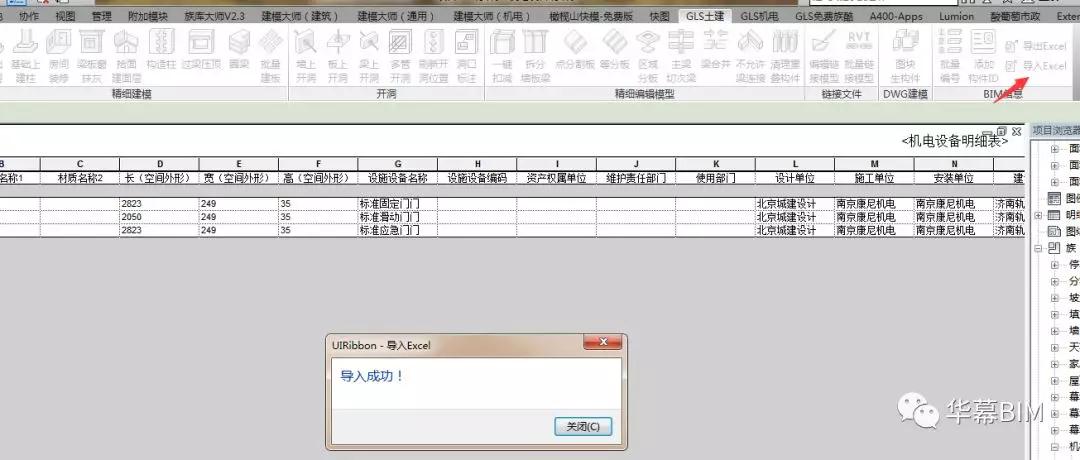Open the 梁板磨抹灰 tool
1080x460 pixels.
(x=91, y=56)
